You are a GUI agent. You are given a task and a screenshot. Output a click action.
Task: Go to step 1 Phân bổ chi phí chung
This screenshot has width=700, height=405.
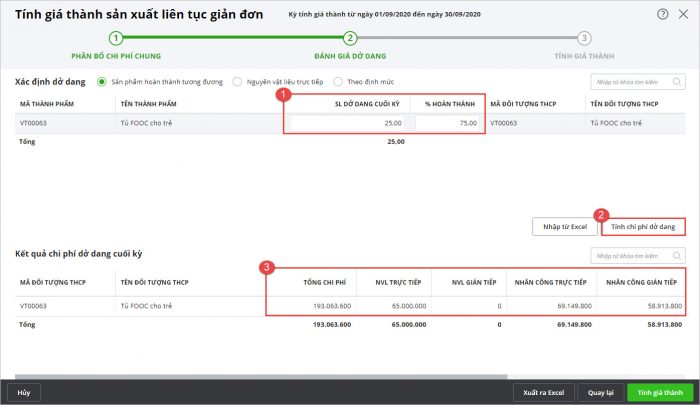click(116, 38)
